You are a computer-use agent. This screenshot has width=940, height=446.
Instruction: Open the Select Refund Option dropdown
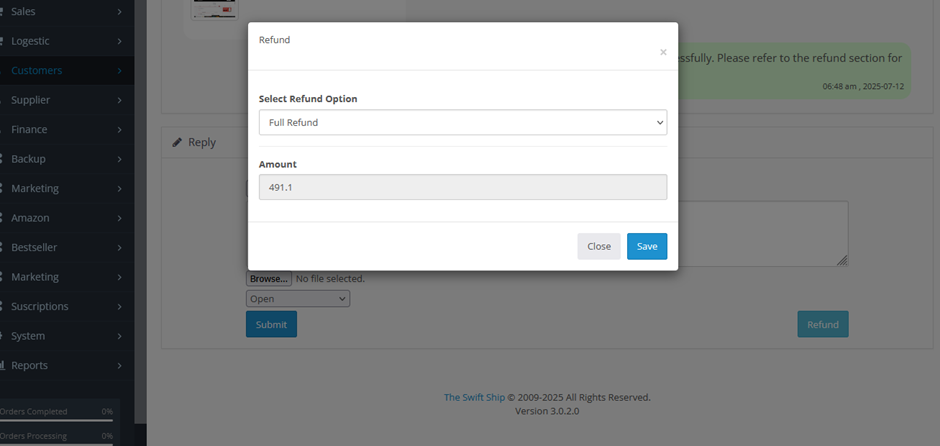coord(462,122)
